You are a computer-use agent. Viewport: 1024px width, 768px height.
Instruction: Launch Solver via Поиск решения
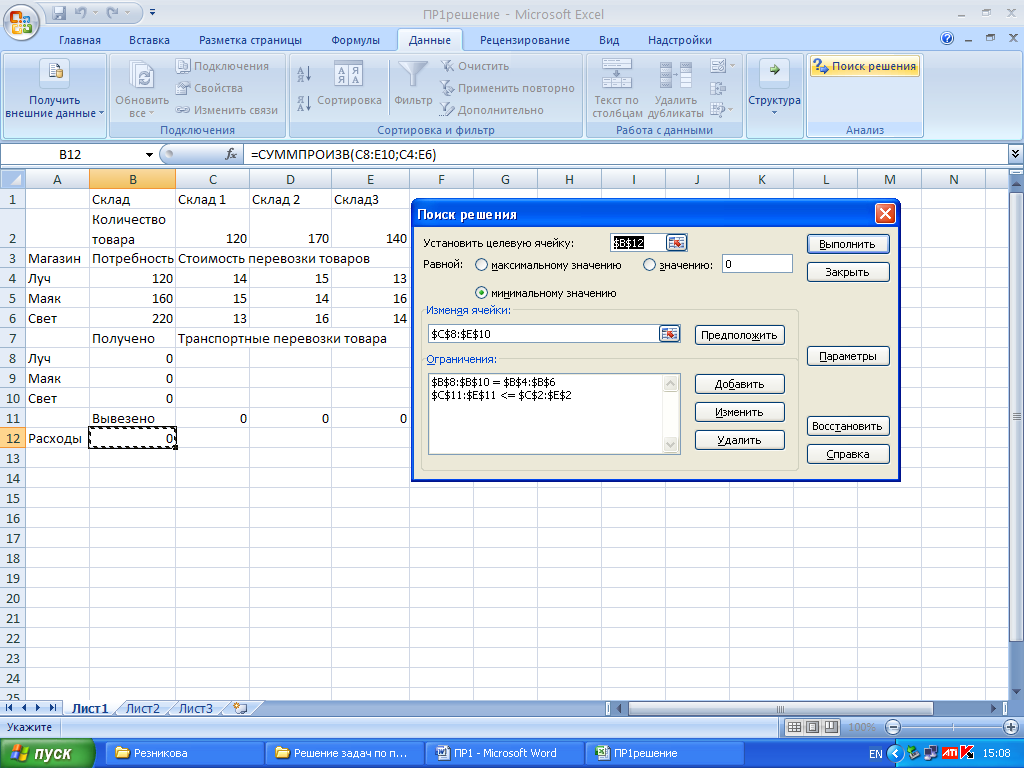point(865,66)
